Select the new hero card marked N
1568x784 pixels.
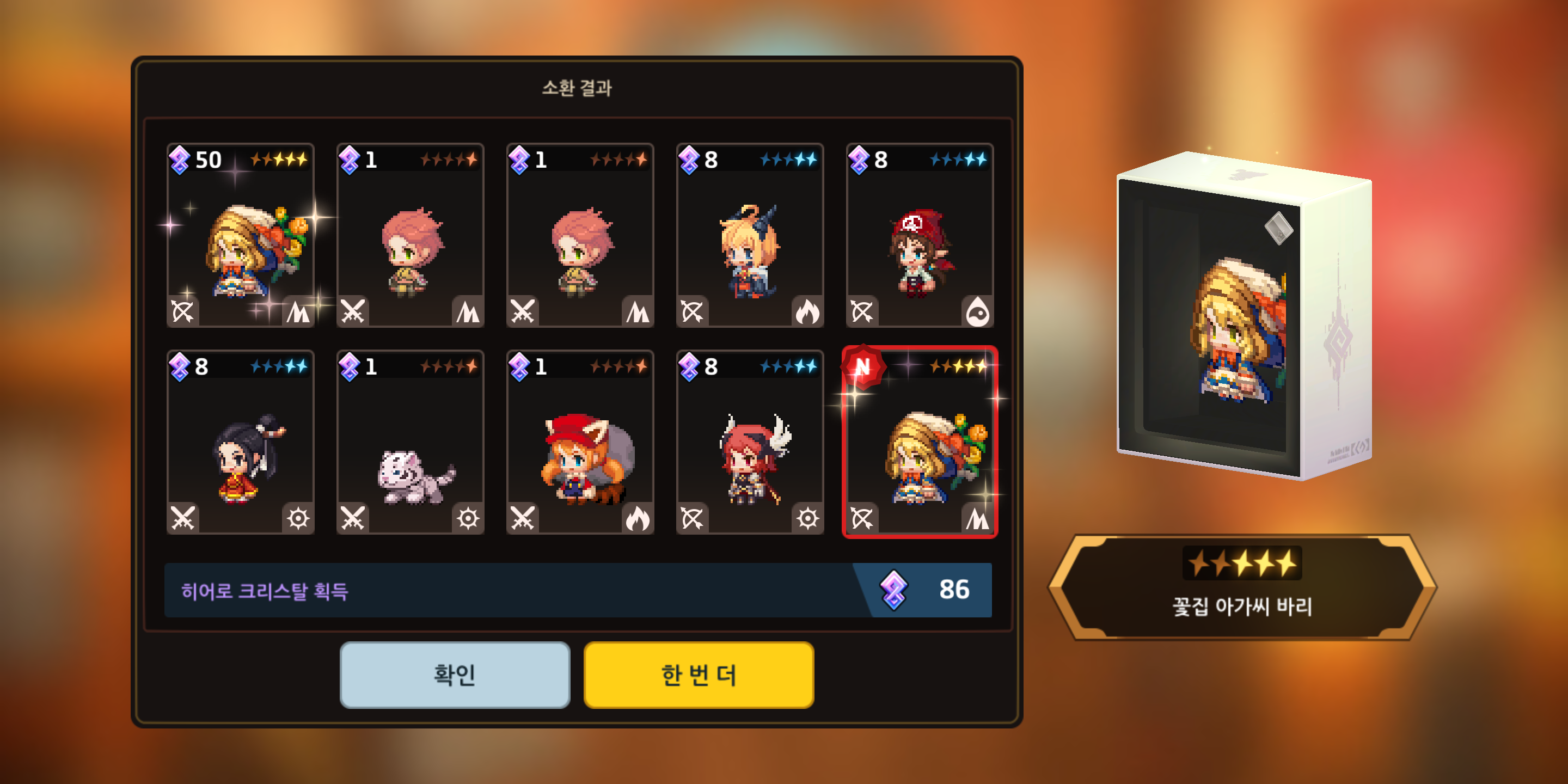(920, 442)
